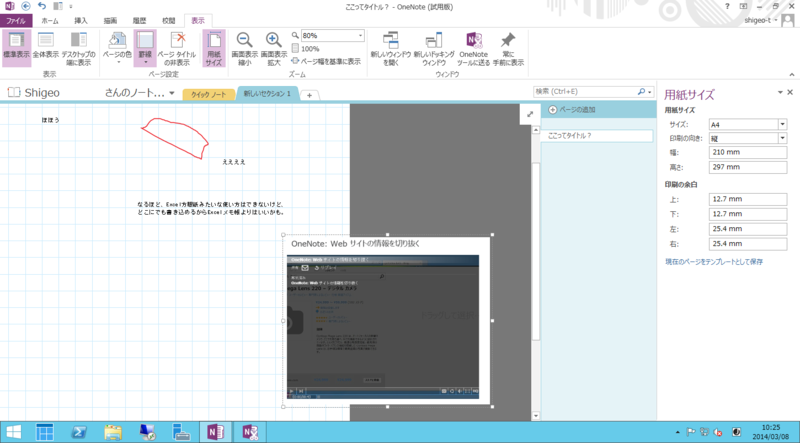Open ページの色 page color button
The width and height of the screenshot is (800, 443).
118,48
